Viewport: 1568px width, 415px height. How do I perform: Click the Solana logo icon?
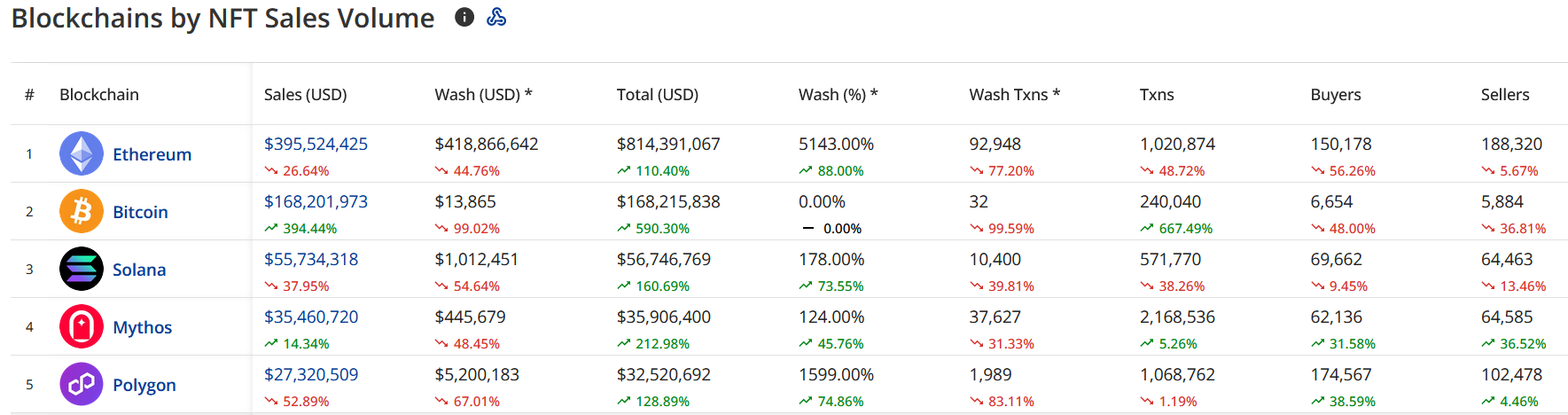point(82,269)
